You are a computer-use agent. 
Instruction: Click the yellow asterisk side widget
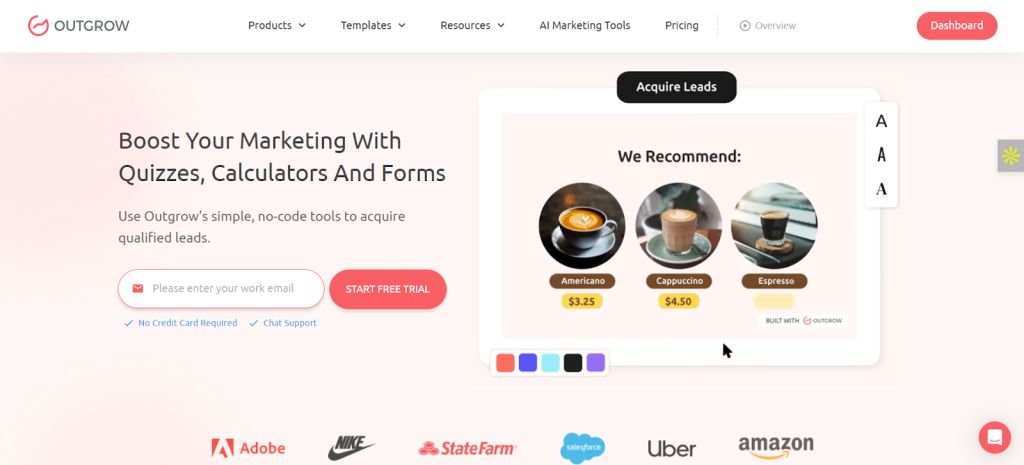(x=1010, y=155)
